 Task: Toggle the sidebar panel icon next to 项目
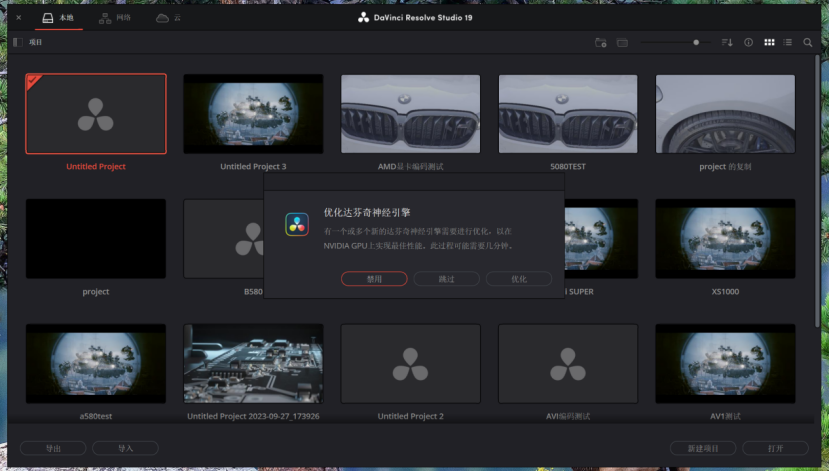tap(17, 42)
